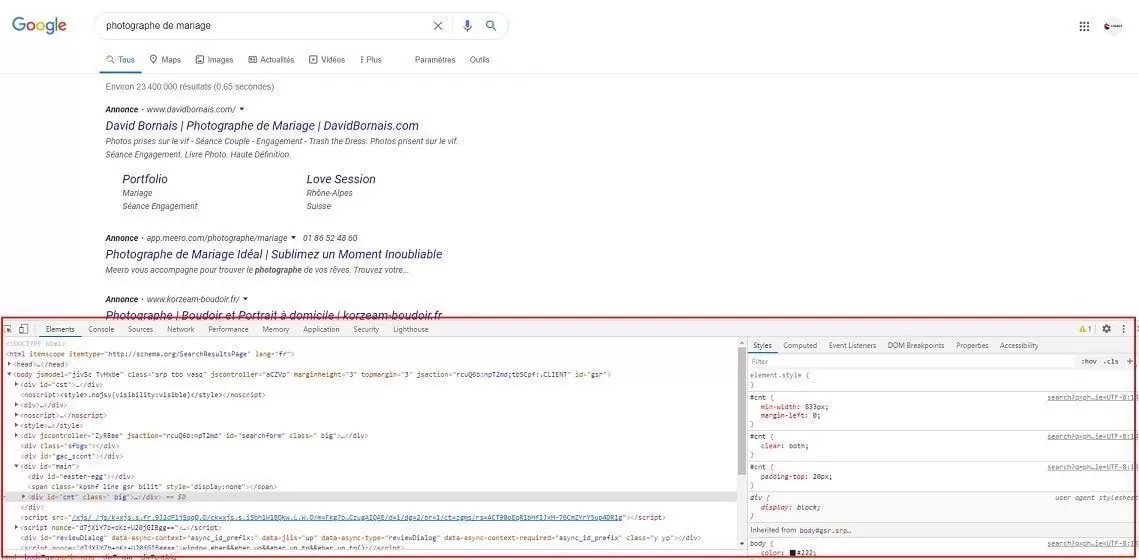Open the Performance panel tab

[x=228, y=329]
